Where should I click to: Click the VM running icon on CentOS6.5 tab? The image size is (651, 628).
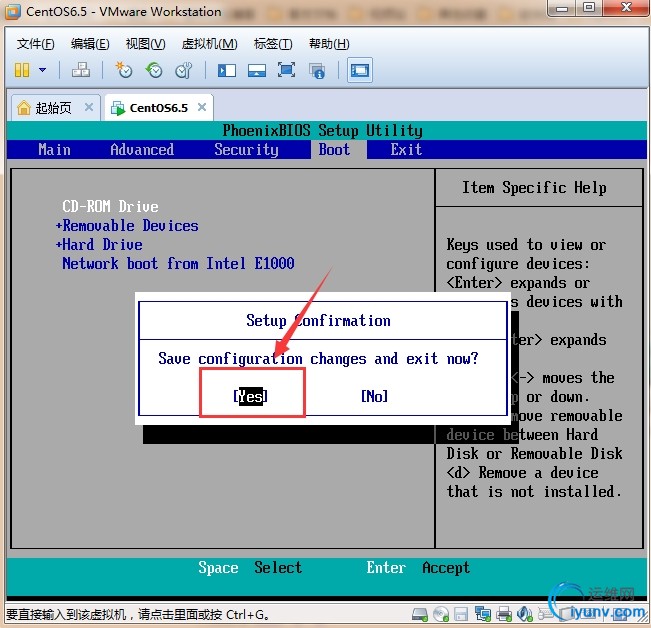pos(118,108)
